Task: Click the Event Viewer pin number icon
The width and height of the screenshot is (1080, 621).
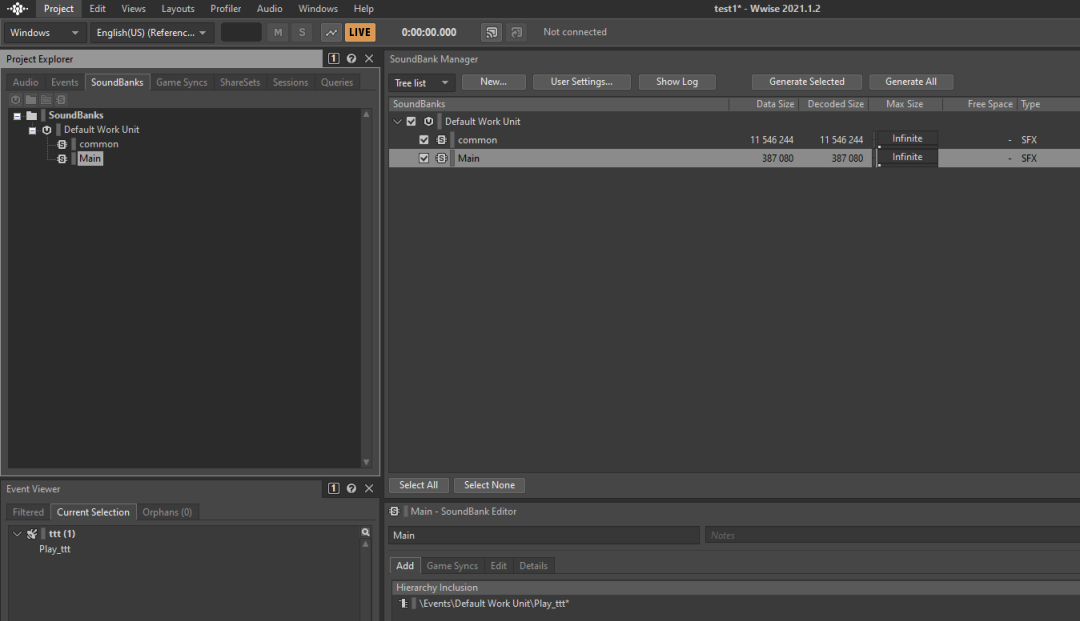Action: tap(334, 489)
